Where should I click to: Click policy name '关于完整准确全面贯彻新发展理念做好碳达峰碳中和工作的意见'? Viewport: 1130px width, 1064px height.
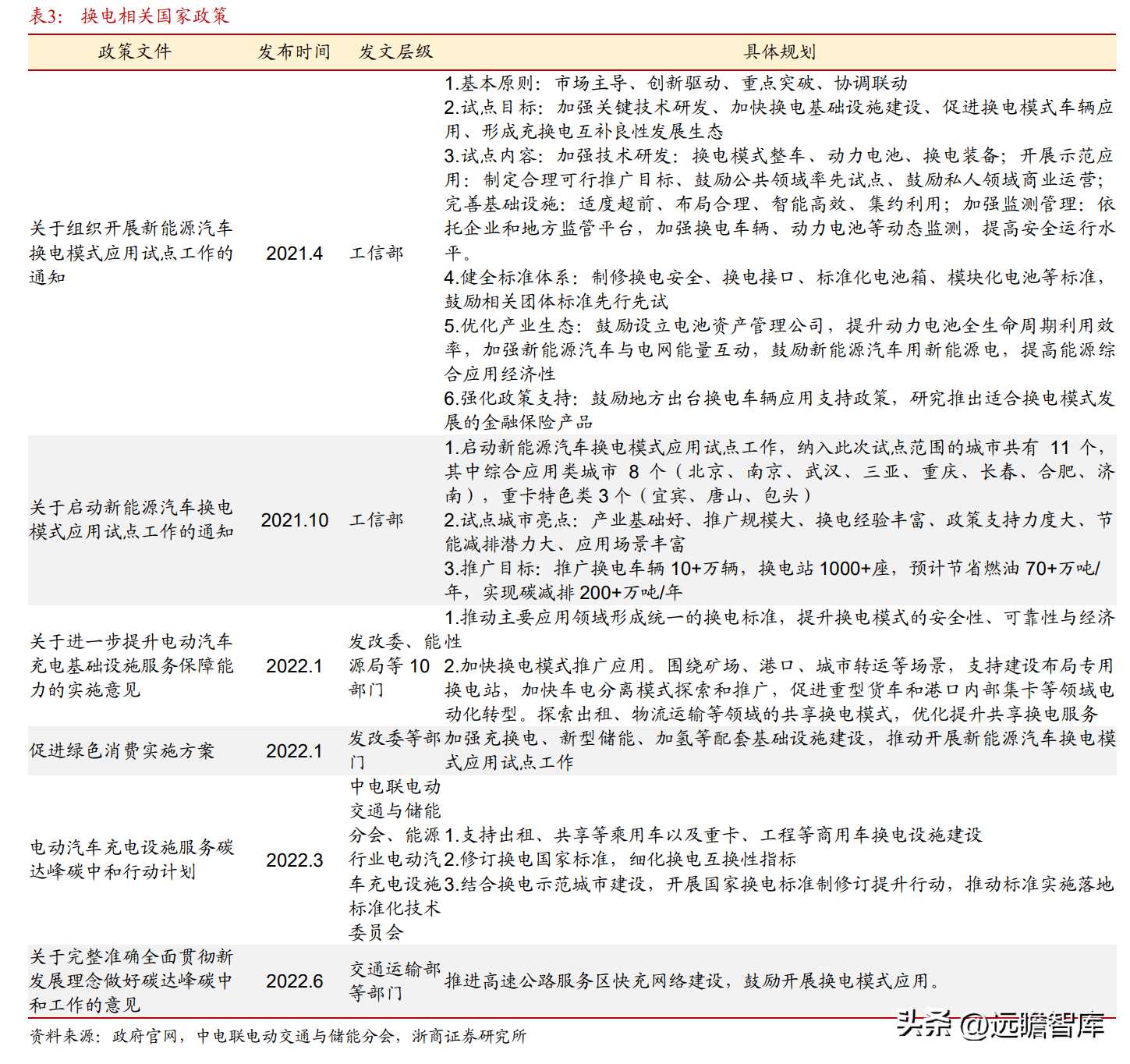point(131,981)
